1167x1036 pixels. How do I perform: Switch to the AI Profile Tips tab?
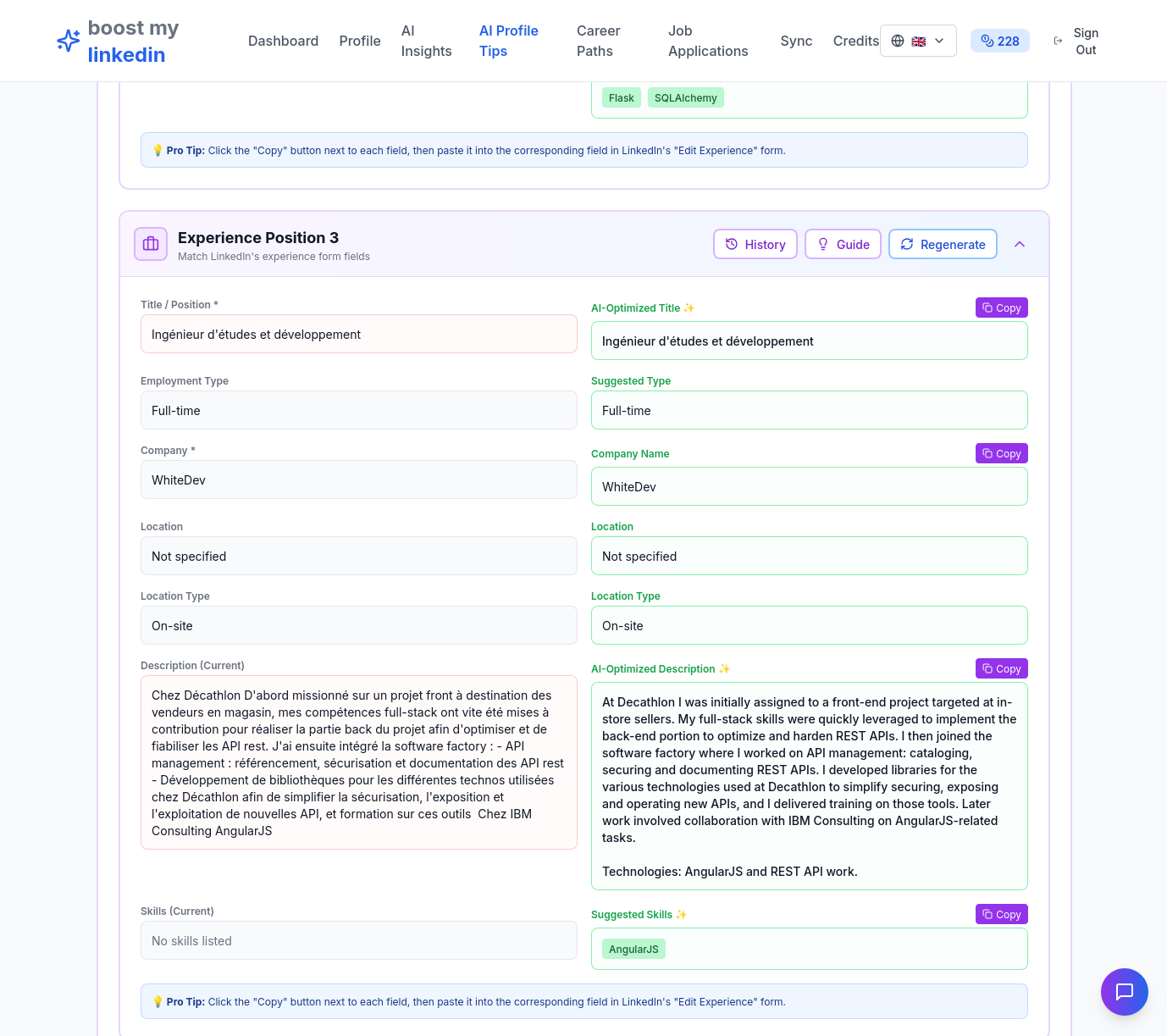point(508,40)
